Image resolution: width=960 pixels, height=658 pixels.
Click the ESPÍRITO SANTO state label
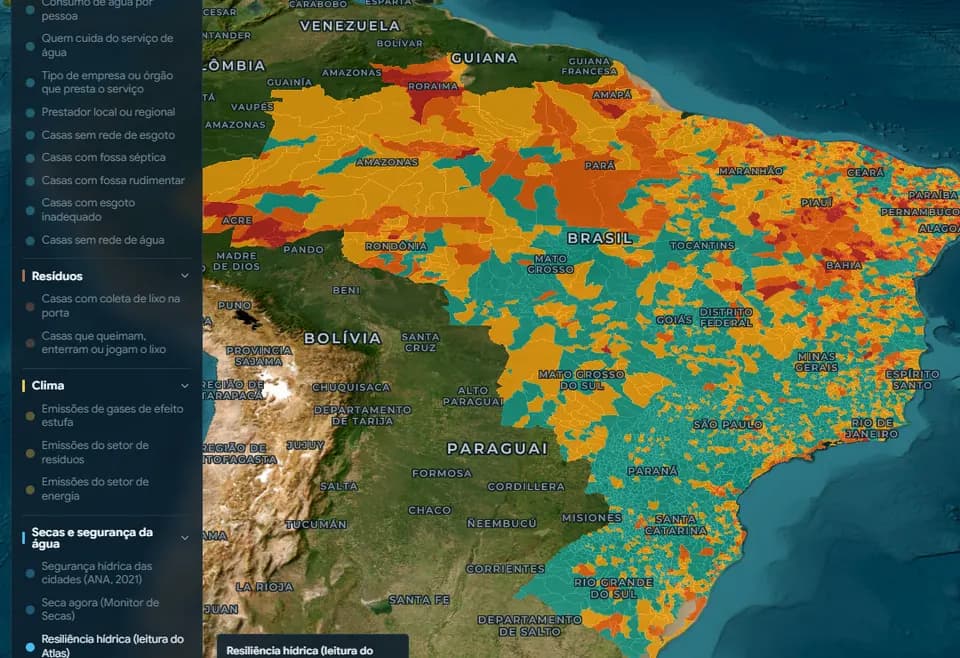click(912, 379)
